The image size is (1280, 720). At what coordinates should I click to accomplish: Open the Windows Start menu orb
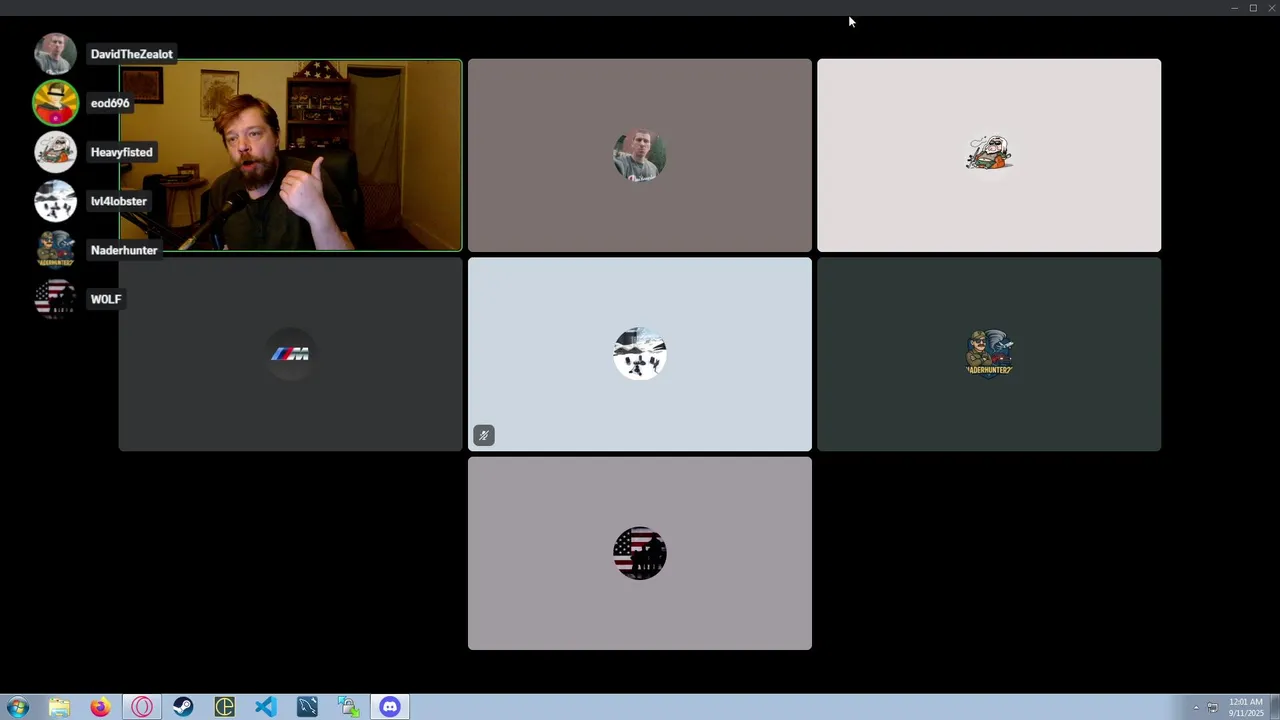click(x=18, y=707)
